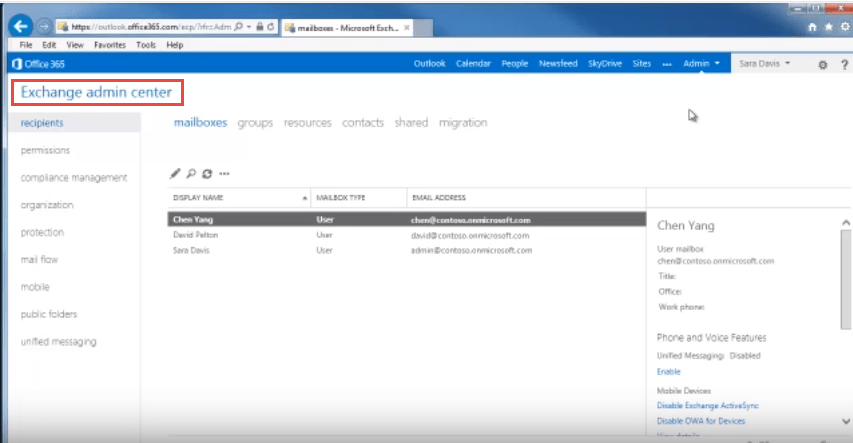The width and height of the screenshot is (853, 443).
Task: Switch to the groups tab
Action: pyautogui.click(x=255, y=123)
